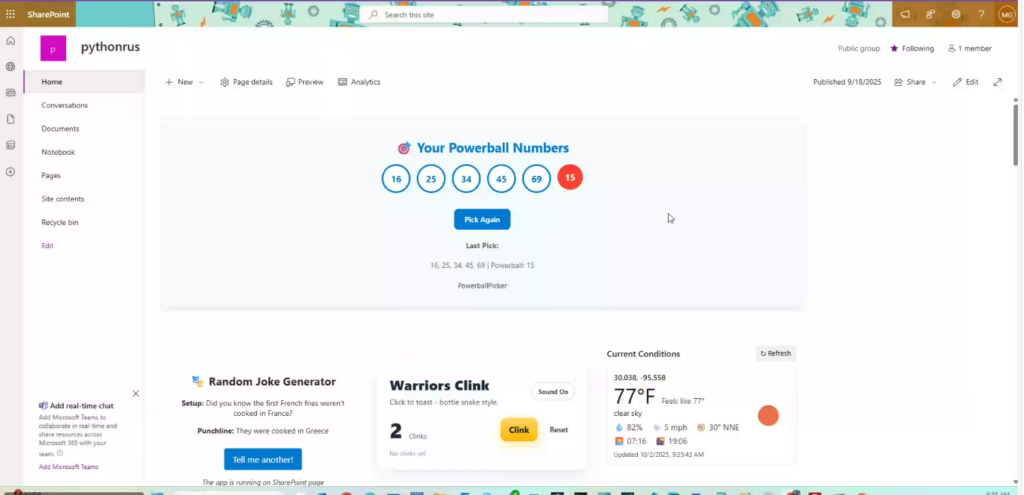1024x495 pixels.
Task: Open Page details from the command bar
Action: pos(246,82)
